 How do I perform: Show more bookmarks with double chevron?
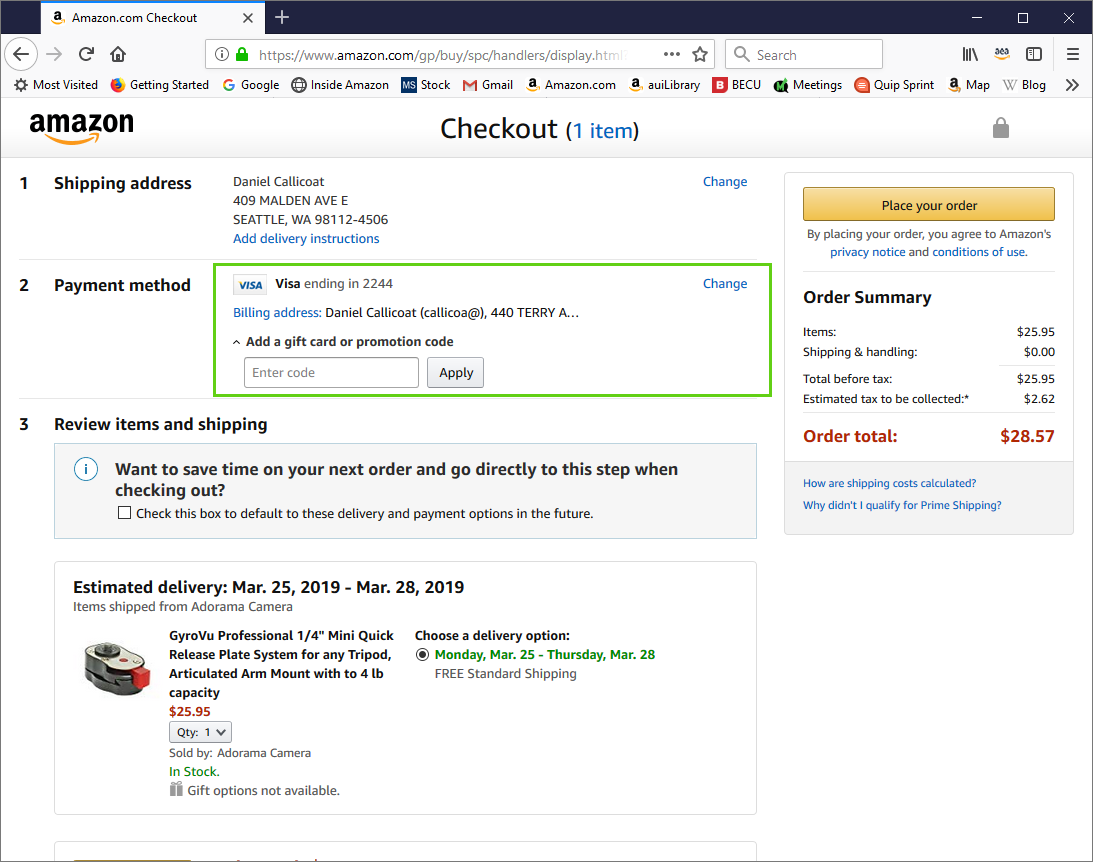pyautogui.click(x=1073, y=85)
